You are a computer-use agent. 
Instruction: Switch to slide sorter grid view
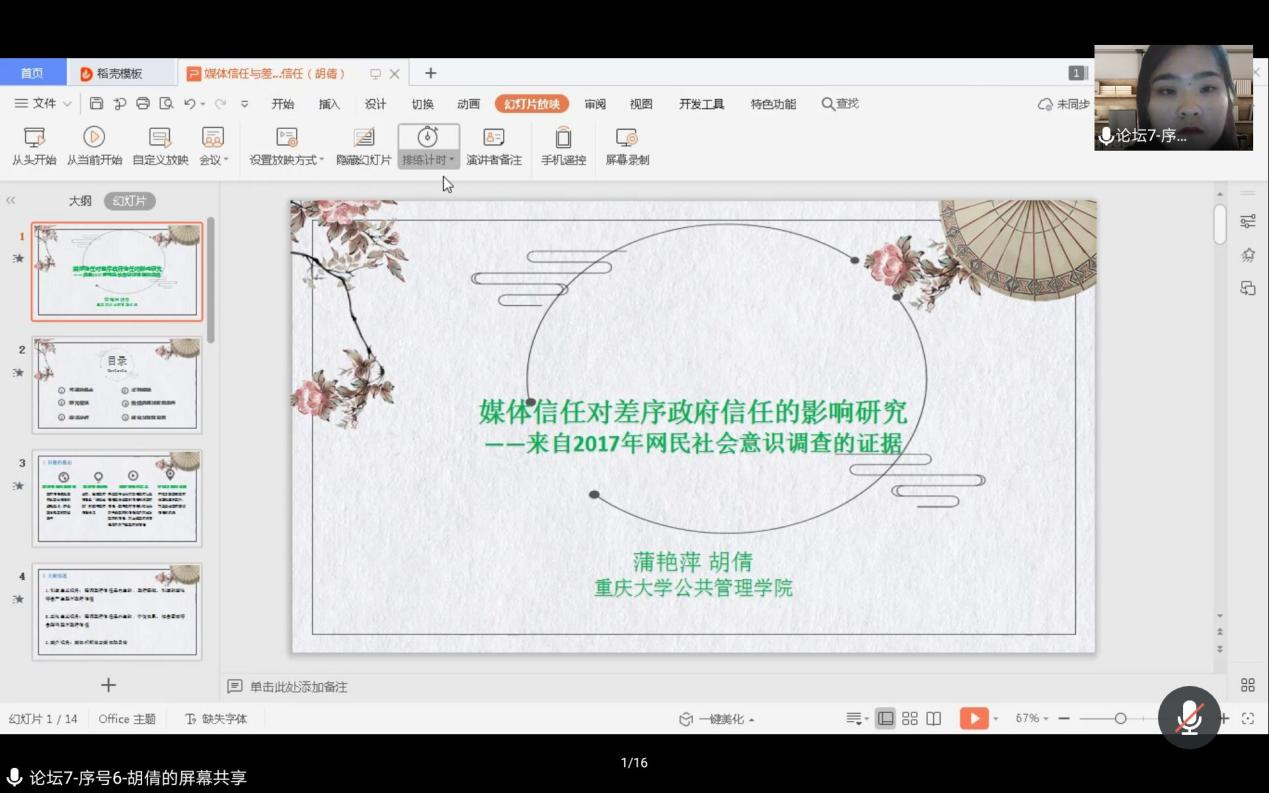910,718
